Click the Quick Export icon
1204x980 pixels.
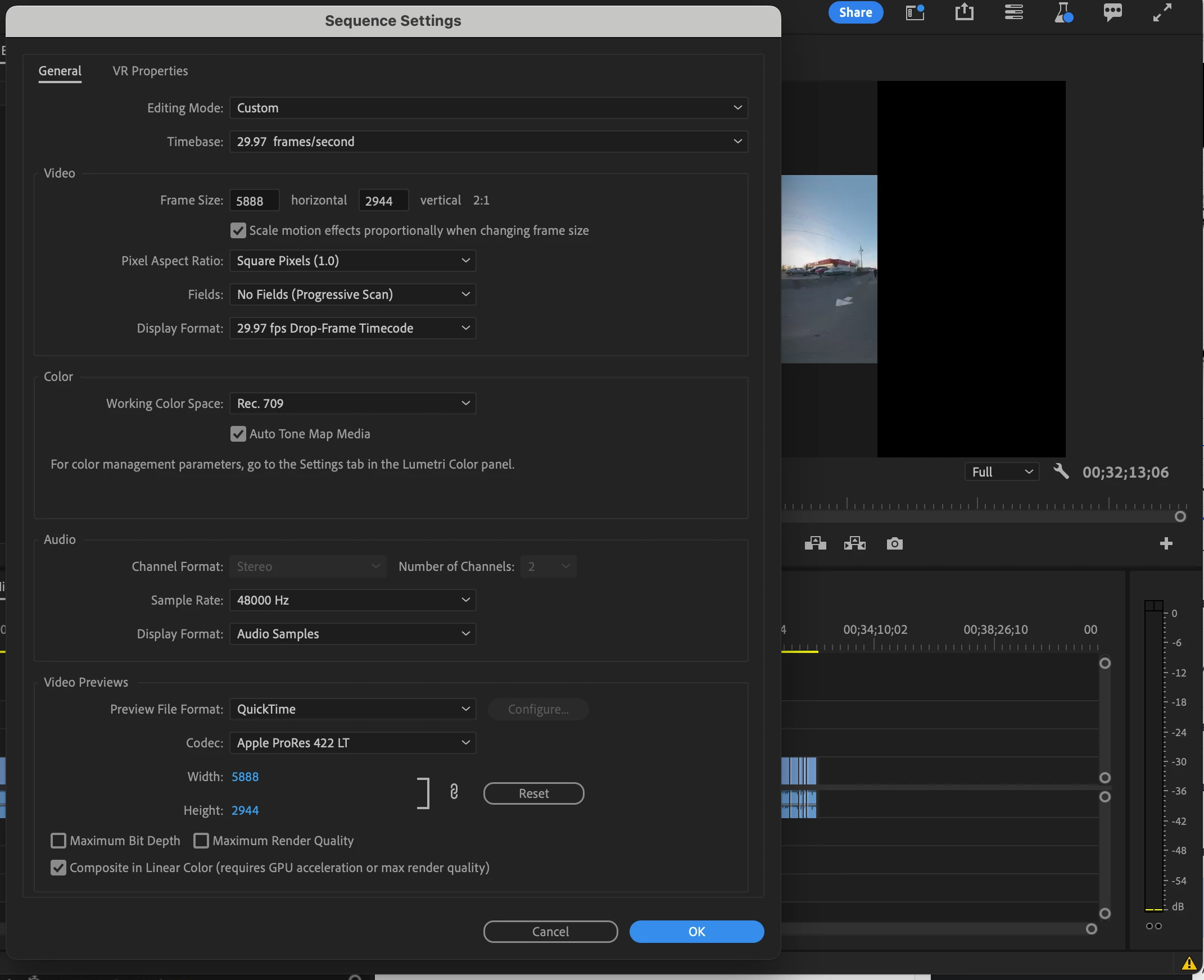point(964,12)
